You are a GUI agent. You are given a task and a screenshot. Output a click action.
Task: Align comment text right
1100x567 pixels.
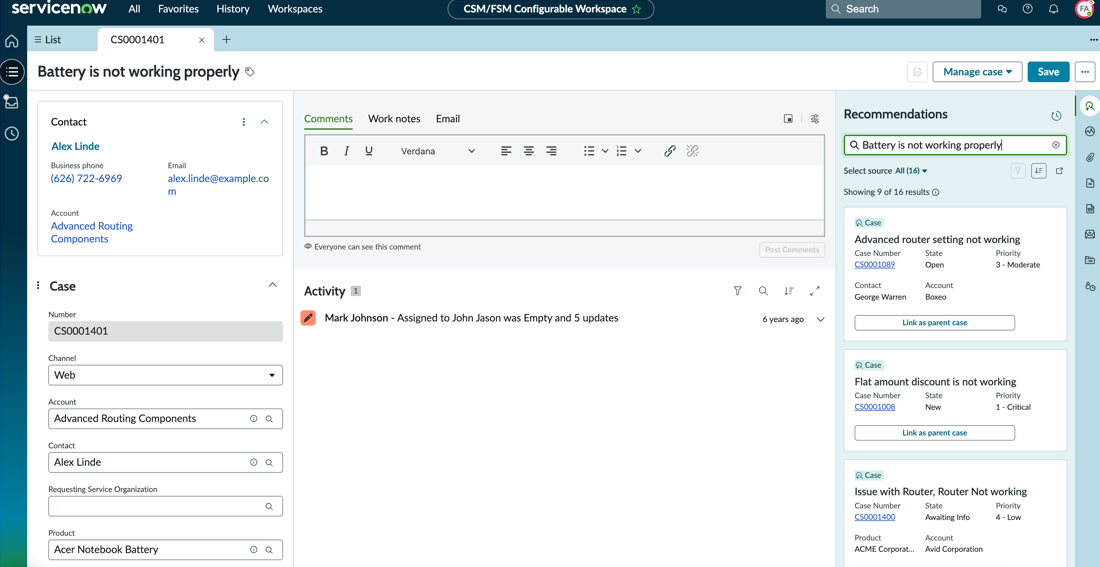(x=551, y=151)
